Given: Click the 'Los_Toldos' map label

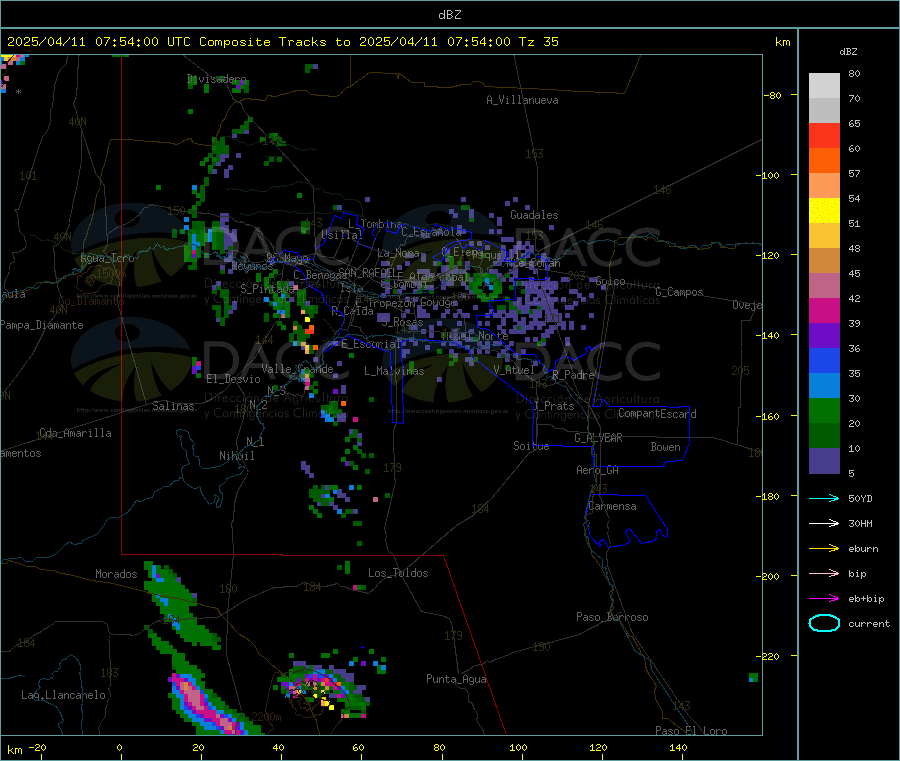Looking at the screenshot, I should click(398, 573).
